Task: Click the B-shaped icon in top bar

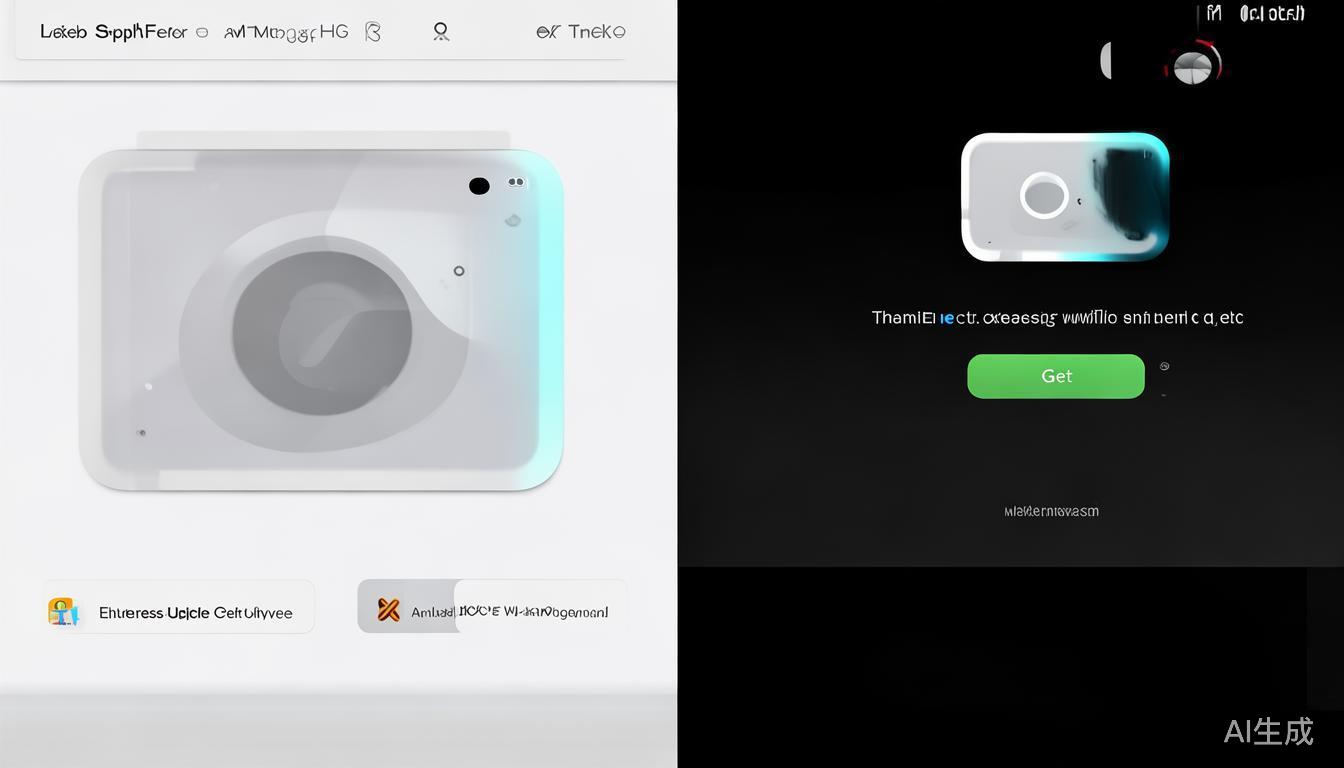Action: pyautogui.click(x=373, y=32)
